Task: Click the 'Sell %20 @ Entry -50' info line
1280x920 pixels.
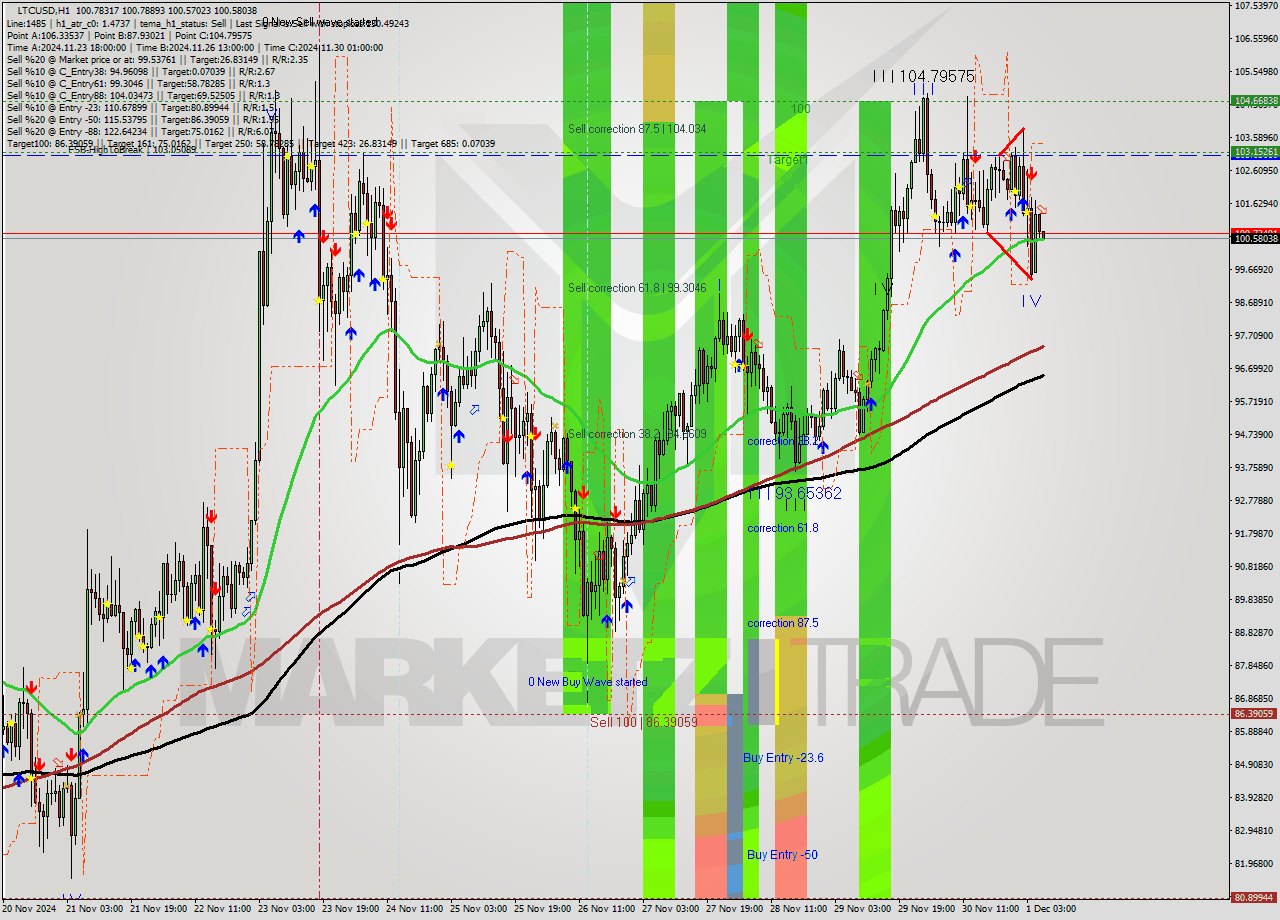Action: pyautogui.click(x=142, y=119)
